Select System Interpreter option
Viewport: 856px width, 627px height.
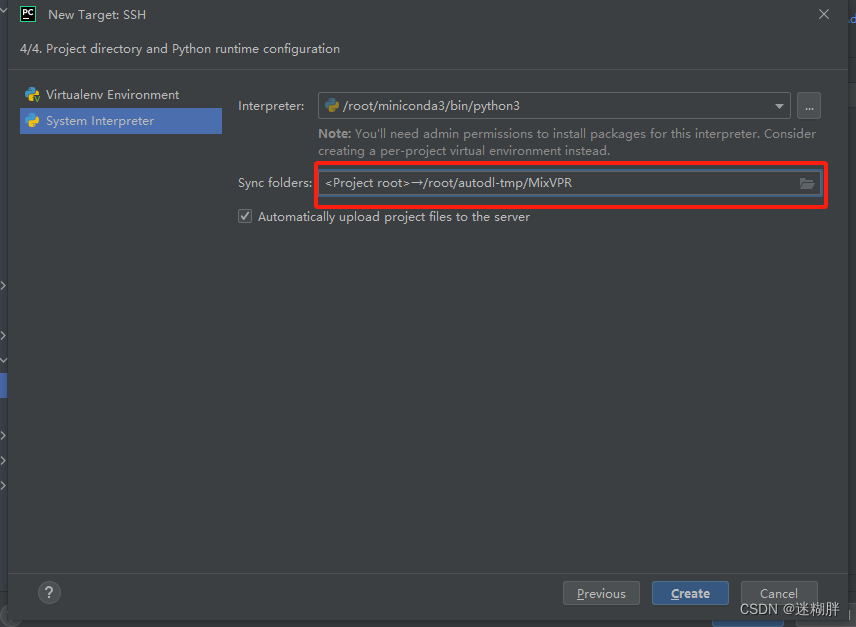click(121, 121)
